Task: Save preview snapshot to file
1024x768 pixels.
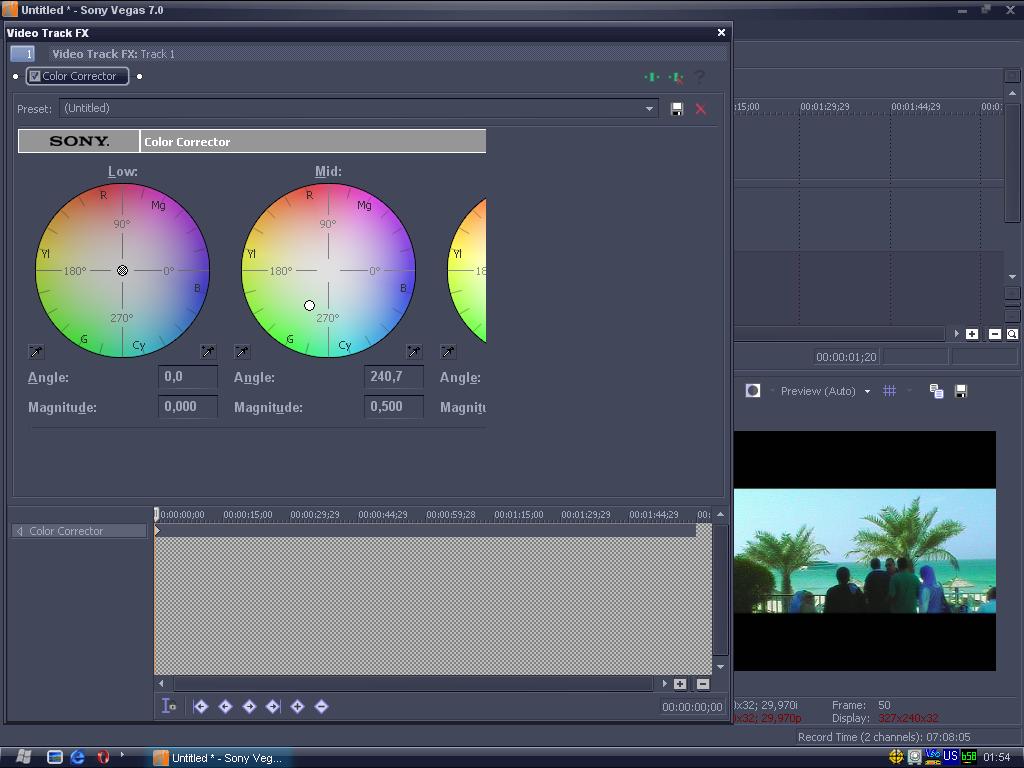Action: tap(961, 391)
